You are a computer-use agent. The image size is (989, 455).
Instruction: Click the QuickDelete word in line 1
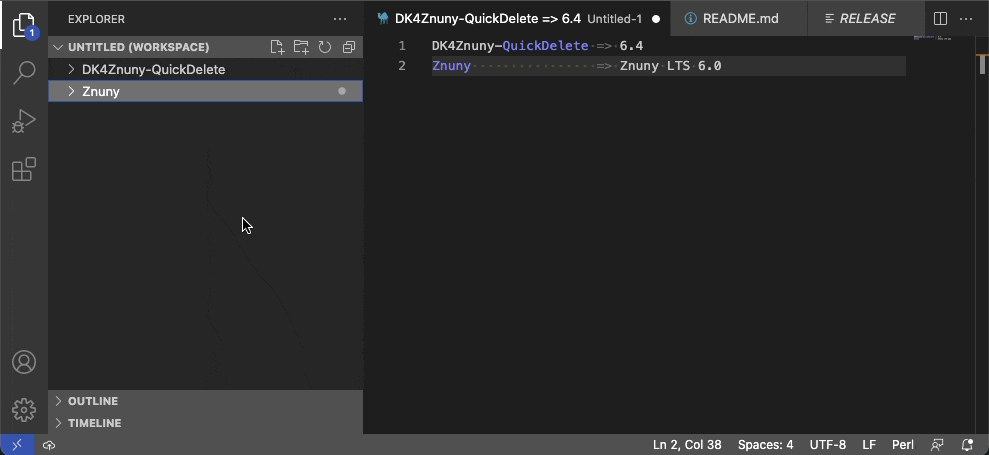tap(545, 46)
